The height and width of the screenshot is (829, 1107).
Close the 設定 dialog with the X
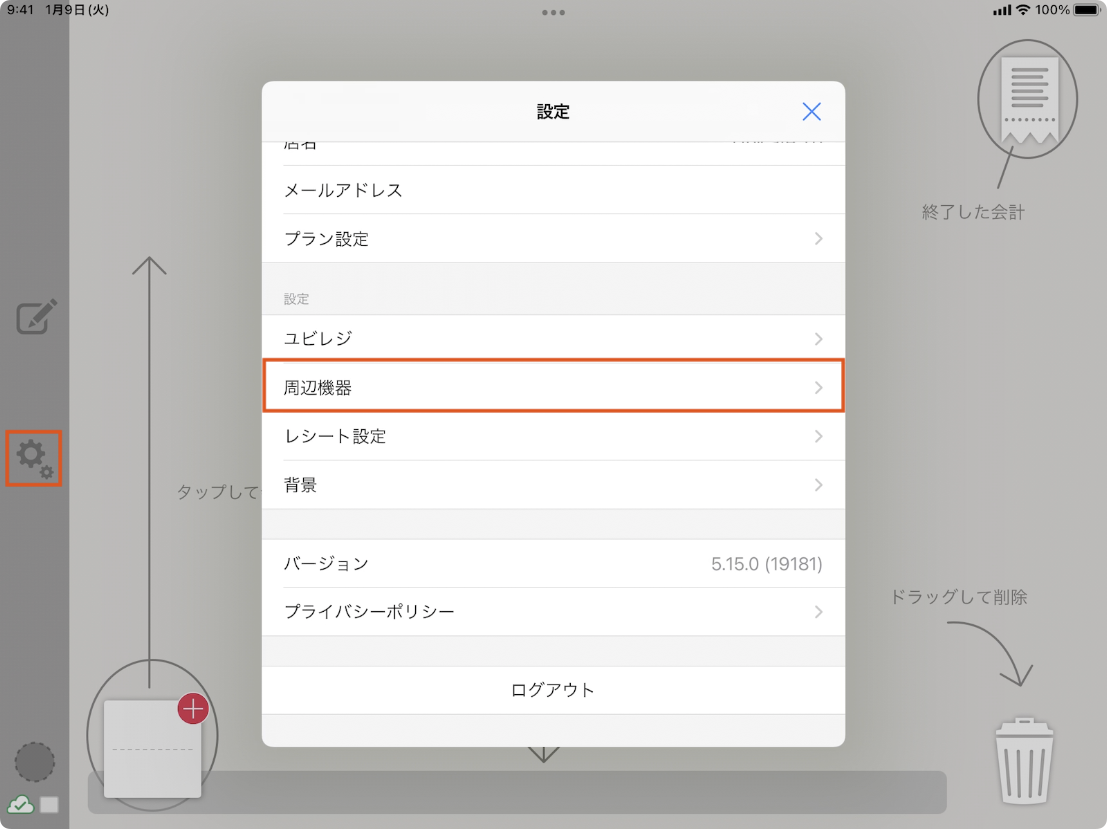pos(811,112)
